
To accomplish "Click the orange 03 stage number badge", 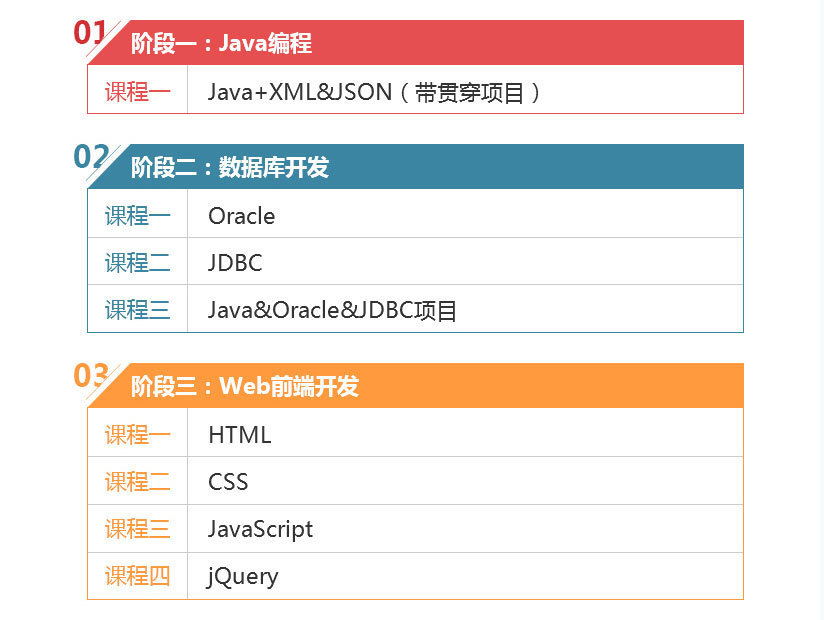I will [91, 376].
